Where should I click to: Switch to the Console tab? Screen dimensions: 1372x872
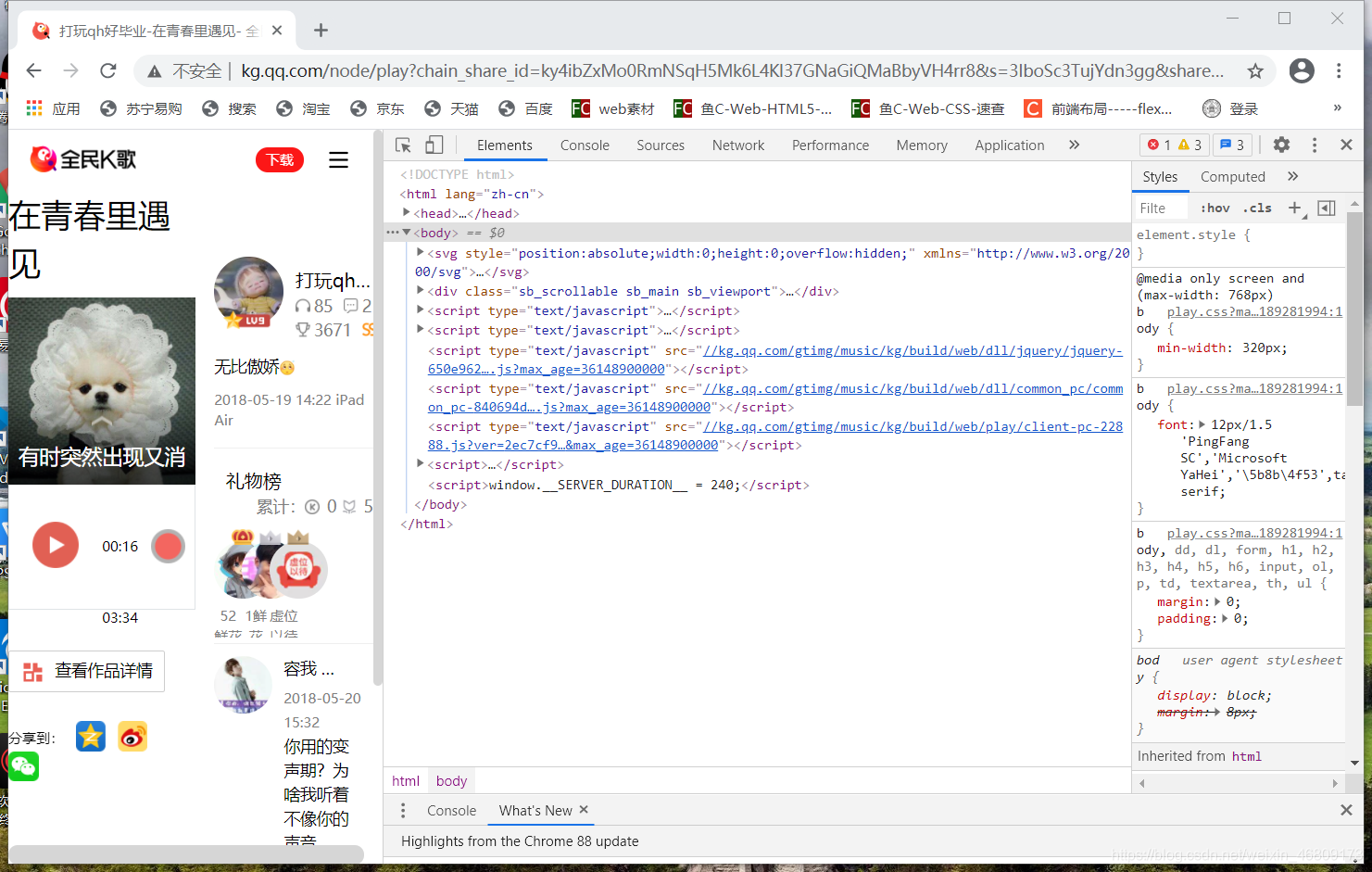tap(585, 145)
